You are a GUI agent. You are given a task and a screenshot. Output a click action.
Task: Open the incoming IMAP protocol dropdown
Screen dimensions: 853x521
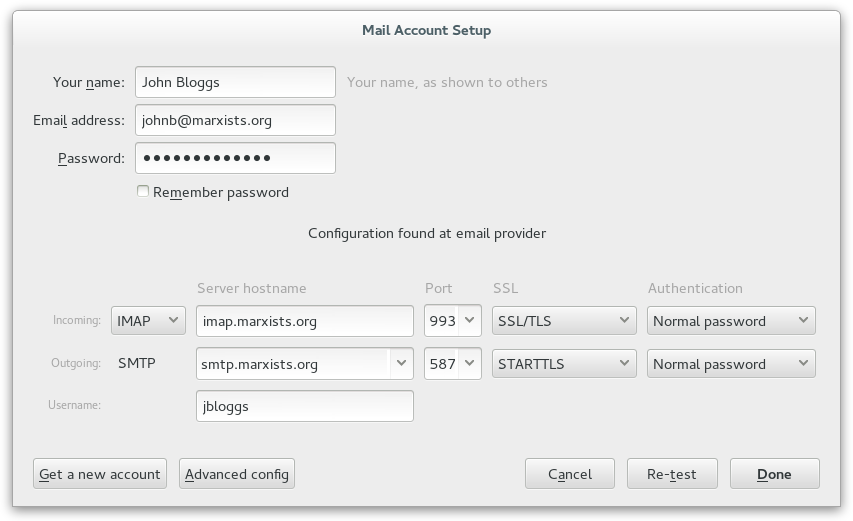coord(148,321)
